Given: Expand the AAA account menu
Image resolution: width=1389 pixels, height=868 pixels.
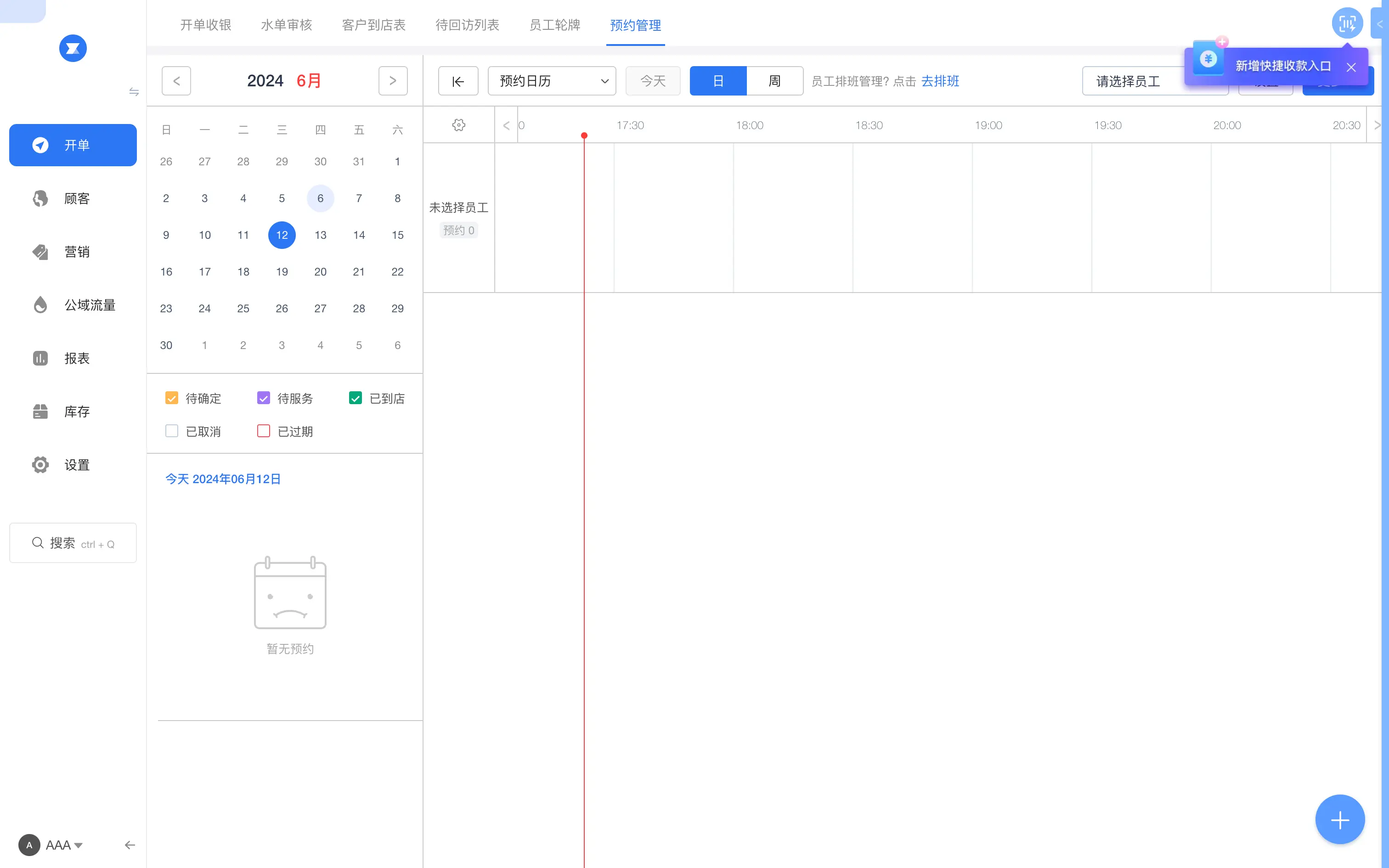Looking at the screenshot, I should coord(63,845).
